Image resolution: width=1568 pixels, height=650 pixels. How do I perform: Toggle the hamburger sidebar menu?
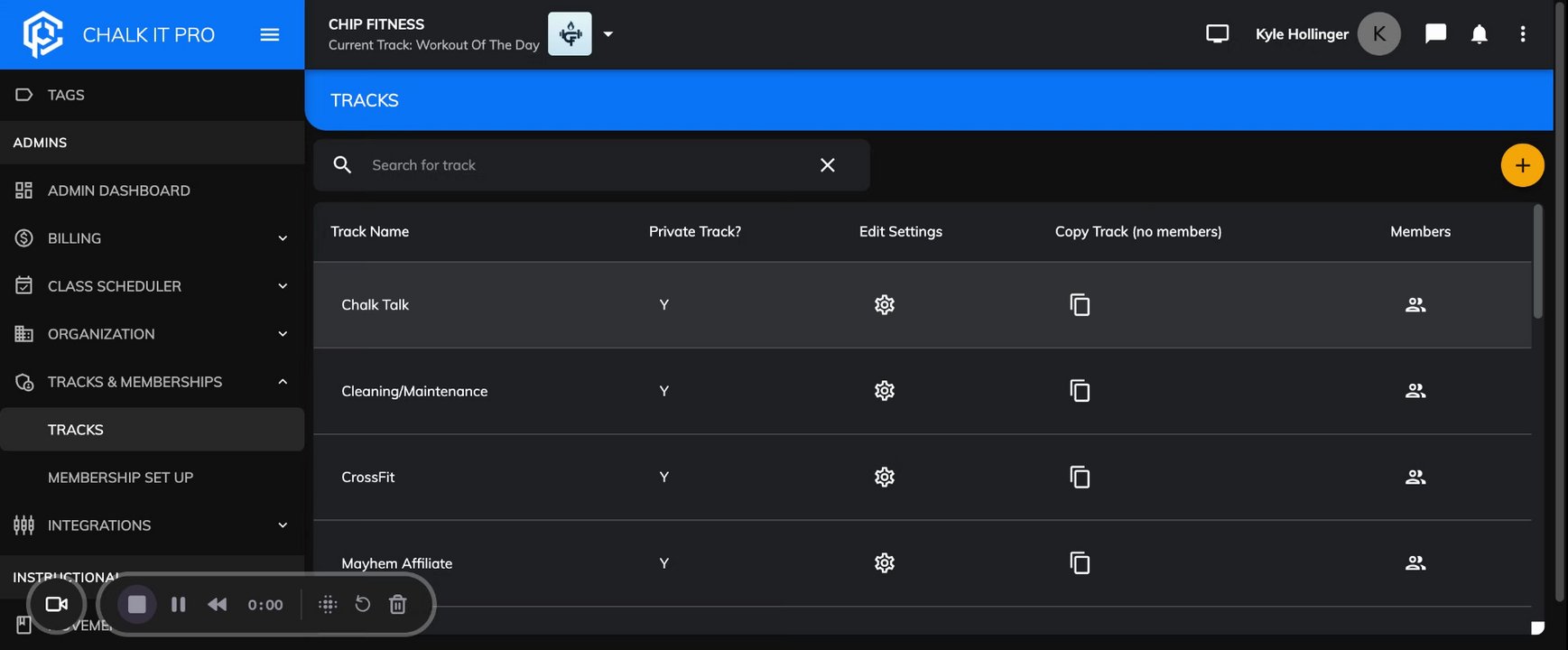(x=269, y=34)
